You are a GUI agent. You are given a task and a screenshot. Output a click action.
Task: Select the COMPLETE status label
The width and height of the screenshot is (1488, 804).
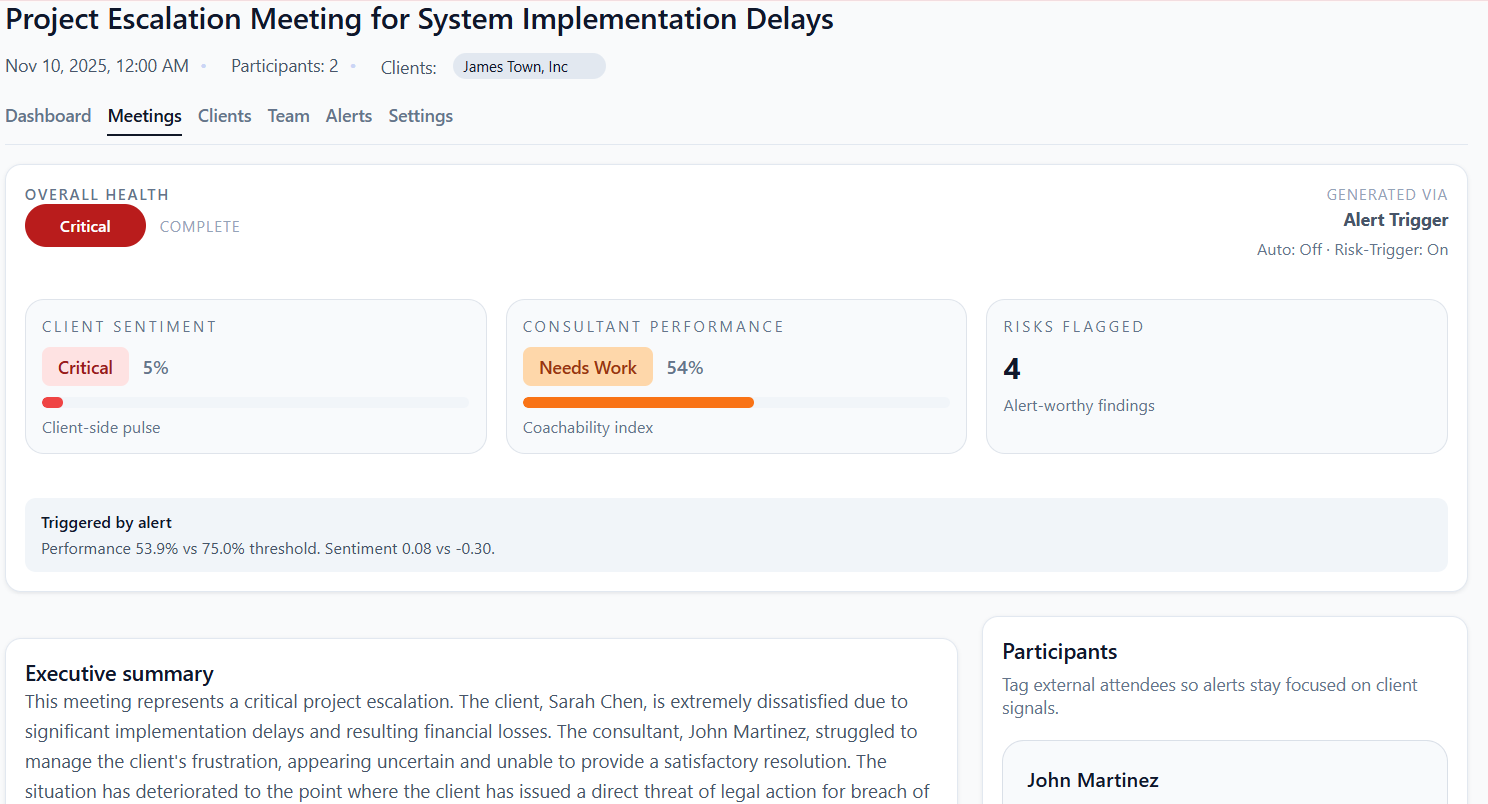[x=200, y=226]
